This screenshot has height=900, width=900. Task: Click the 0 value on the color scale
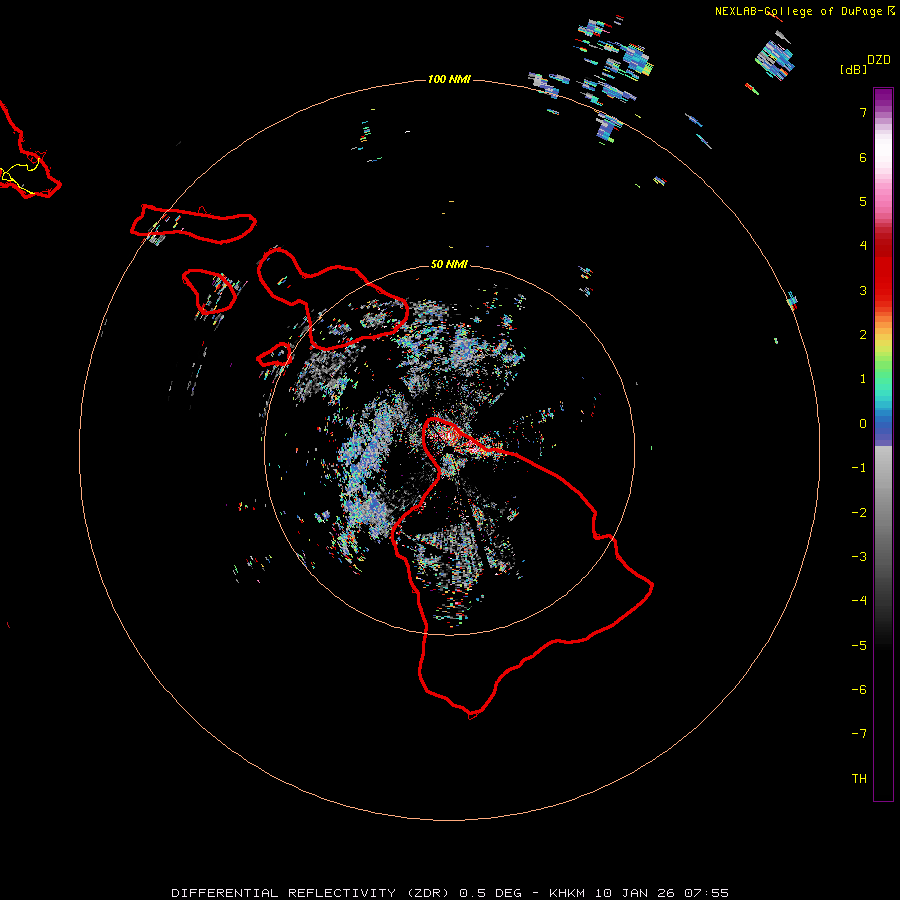click(863, 424)
